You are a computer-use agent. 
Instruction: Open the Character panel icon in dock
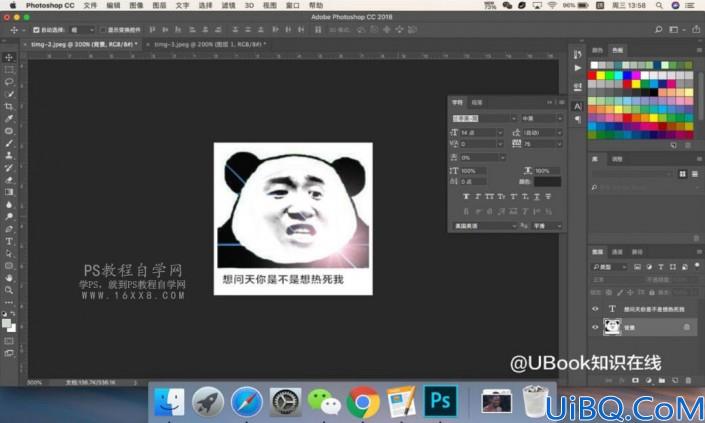(578, 107)
